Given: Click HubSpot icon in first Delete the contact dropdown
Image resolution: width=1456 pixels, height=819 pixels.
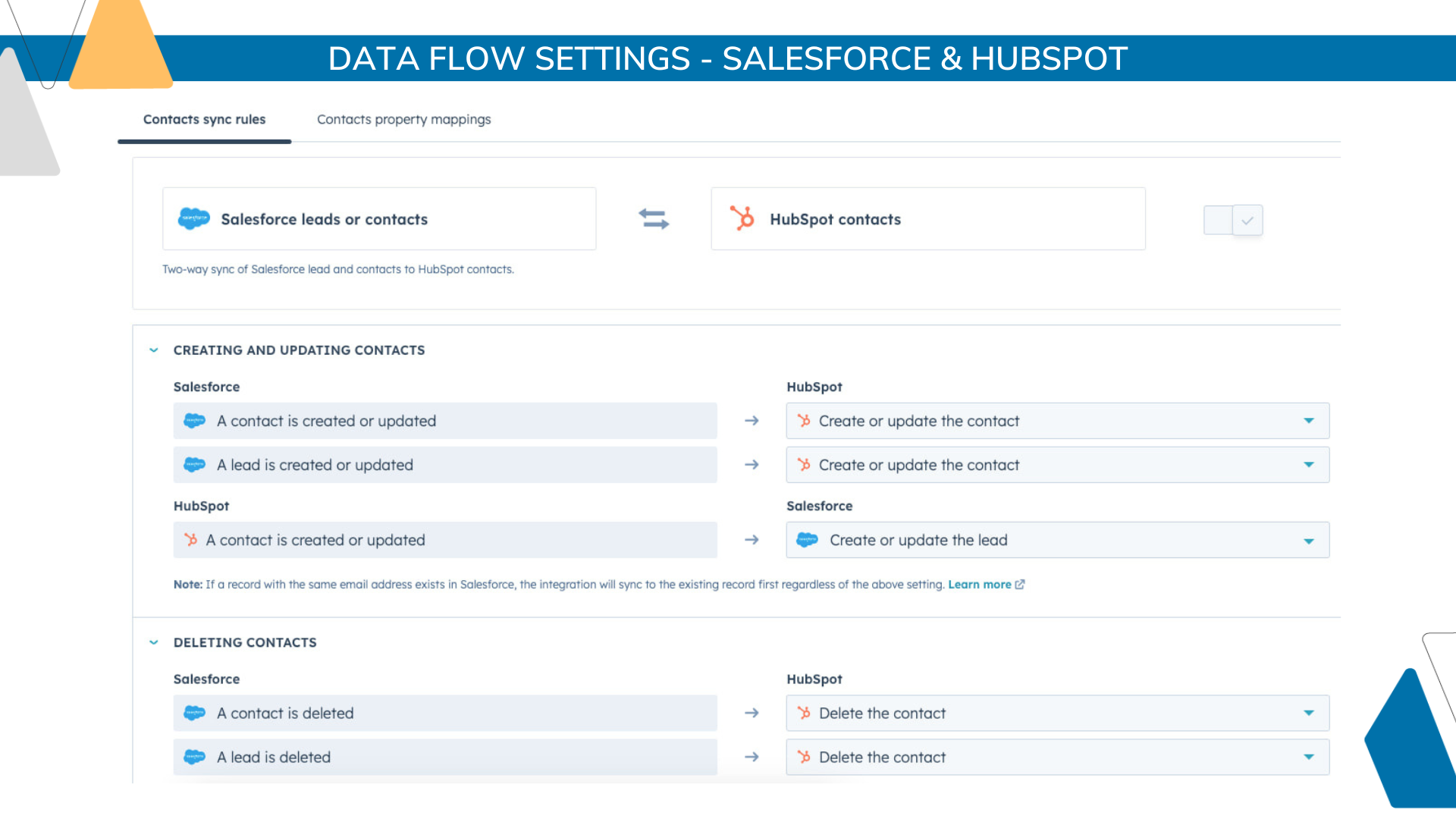Looking at the screenshot, I should pos(805,713).
